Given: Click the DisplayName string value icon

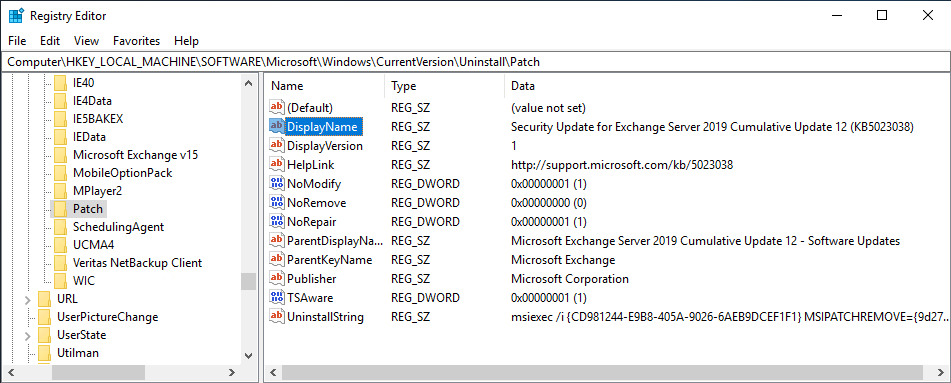Looking at the screenshot, I should point(277,126).
